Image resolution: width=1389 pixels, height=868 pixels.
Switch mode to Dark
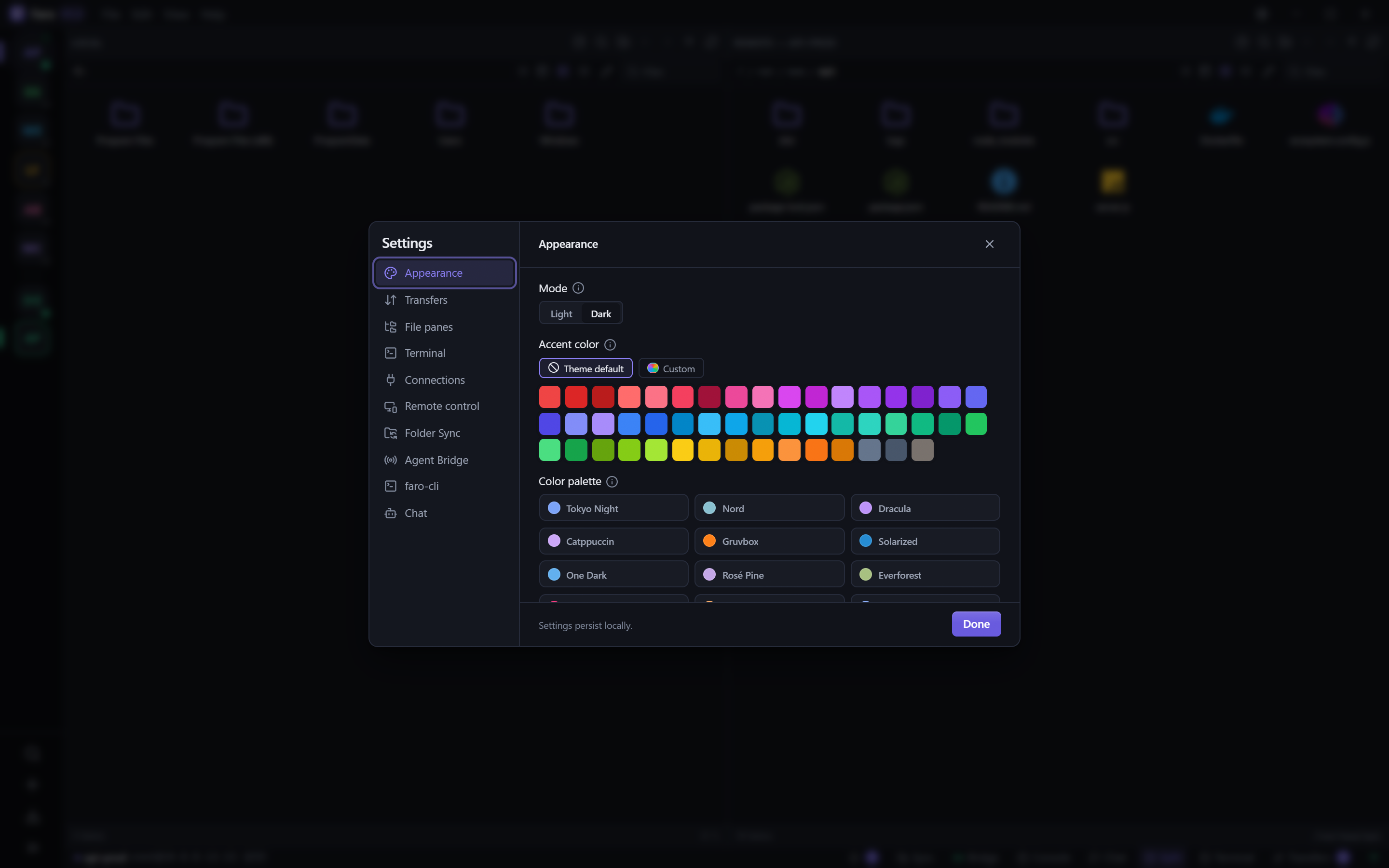[601, 313]
